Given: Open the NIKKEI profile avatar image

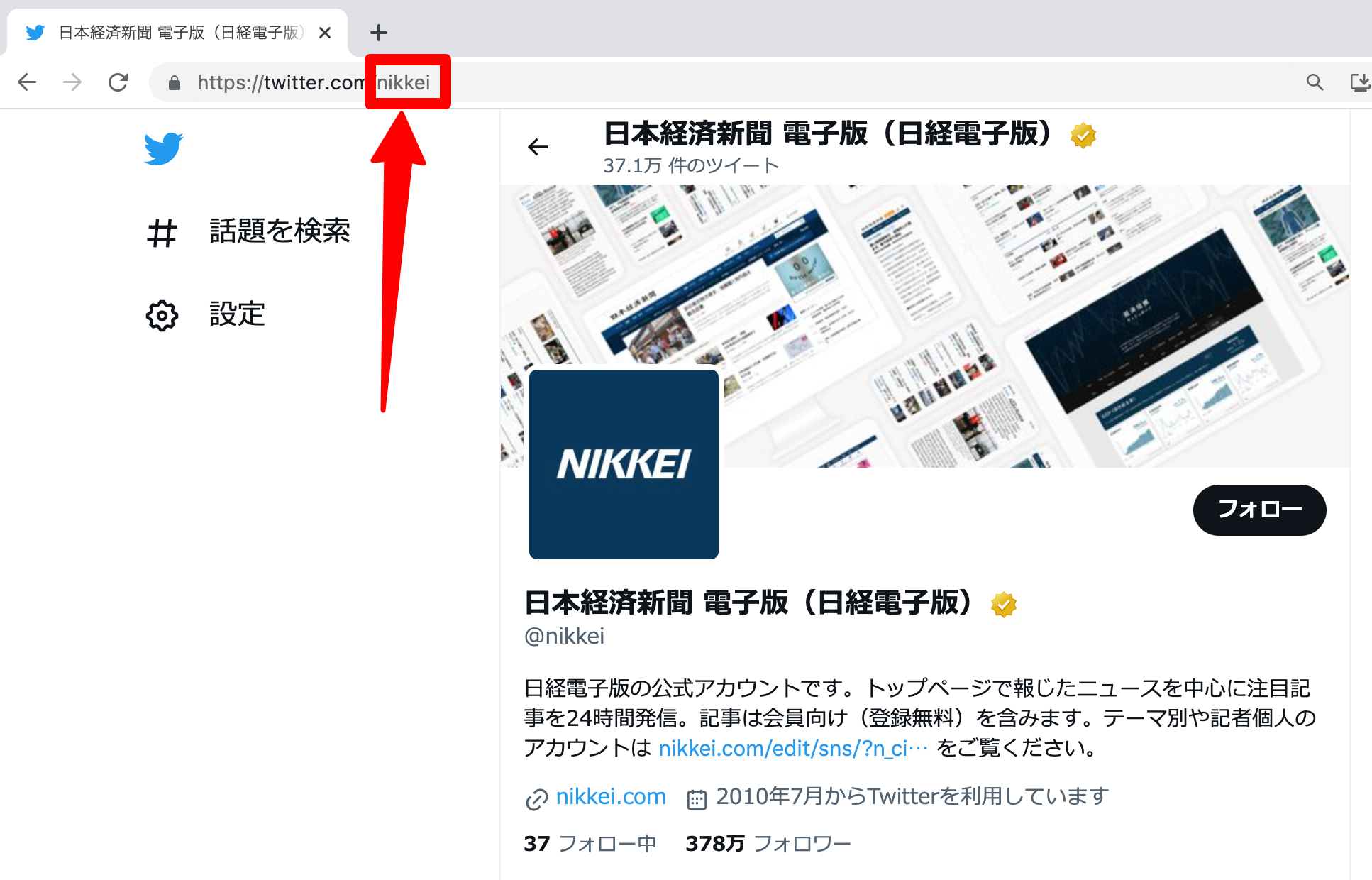Looking at the screenshot, I should (624, 464).
